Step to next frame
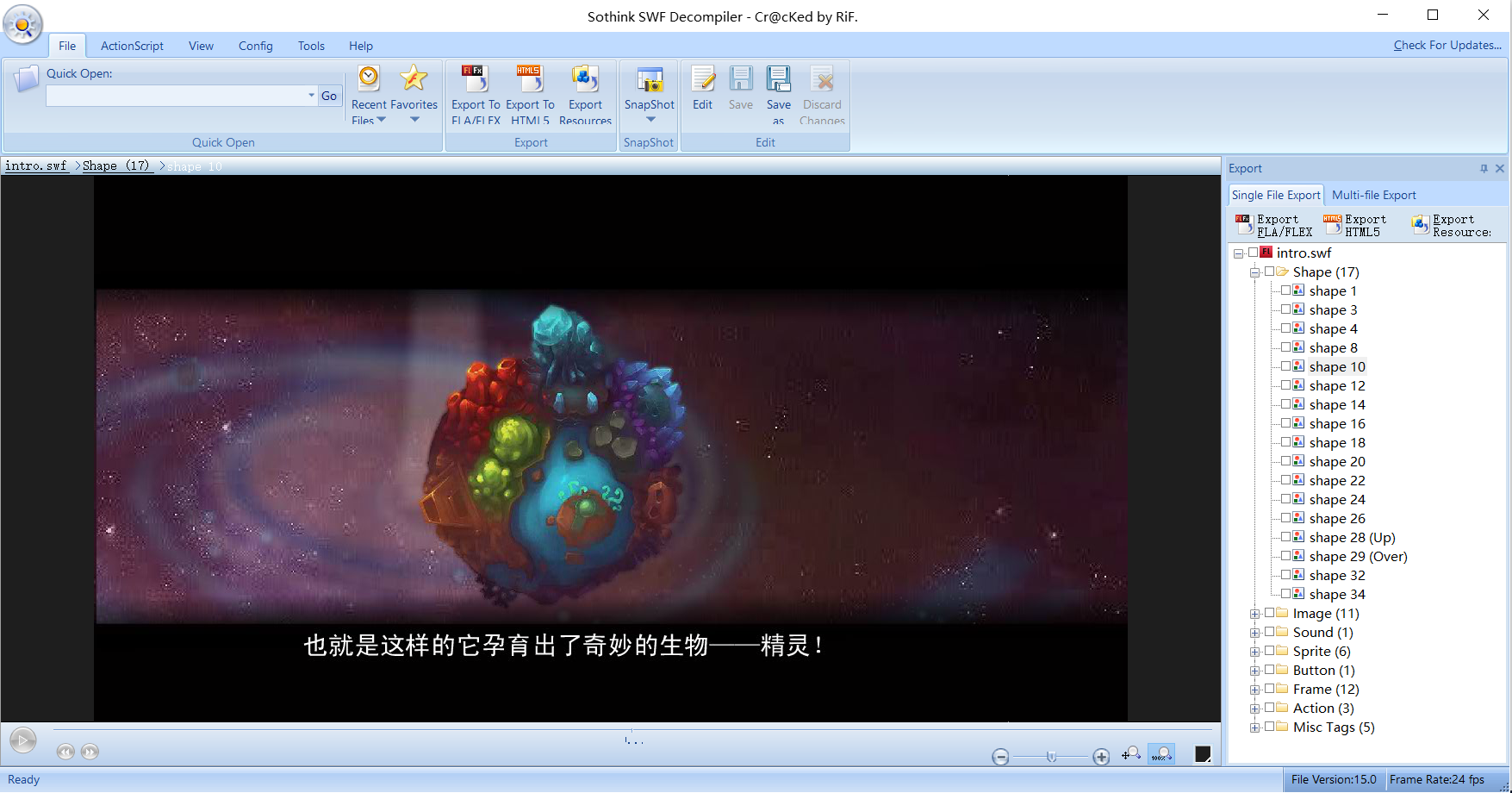 pyautogui.click(x=90, y=752)
